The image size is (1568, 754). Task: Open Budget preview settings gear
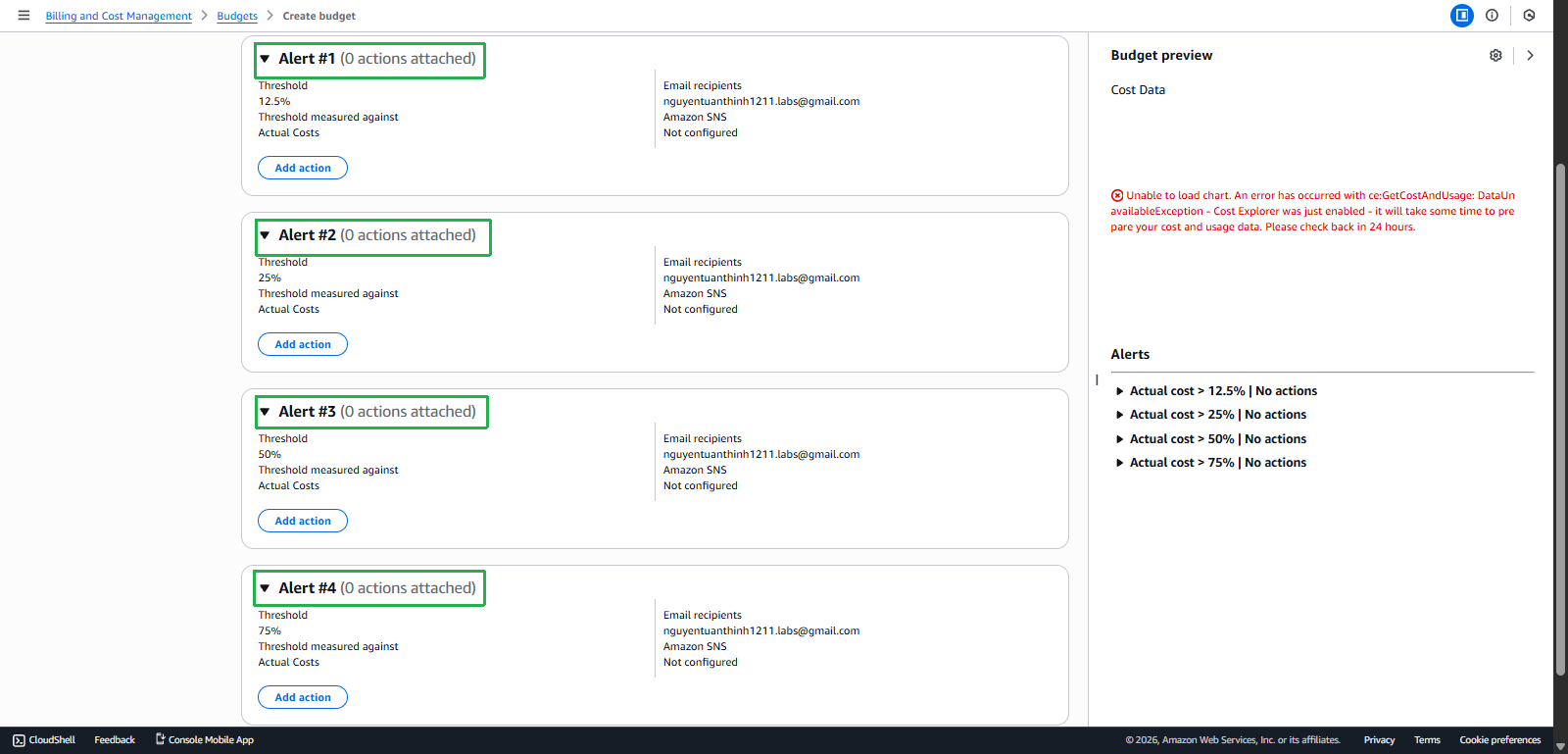(x=1495, y=56)
